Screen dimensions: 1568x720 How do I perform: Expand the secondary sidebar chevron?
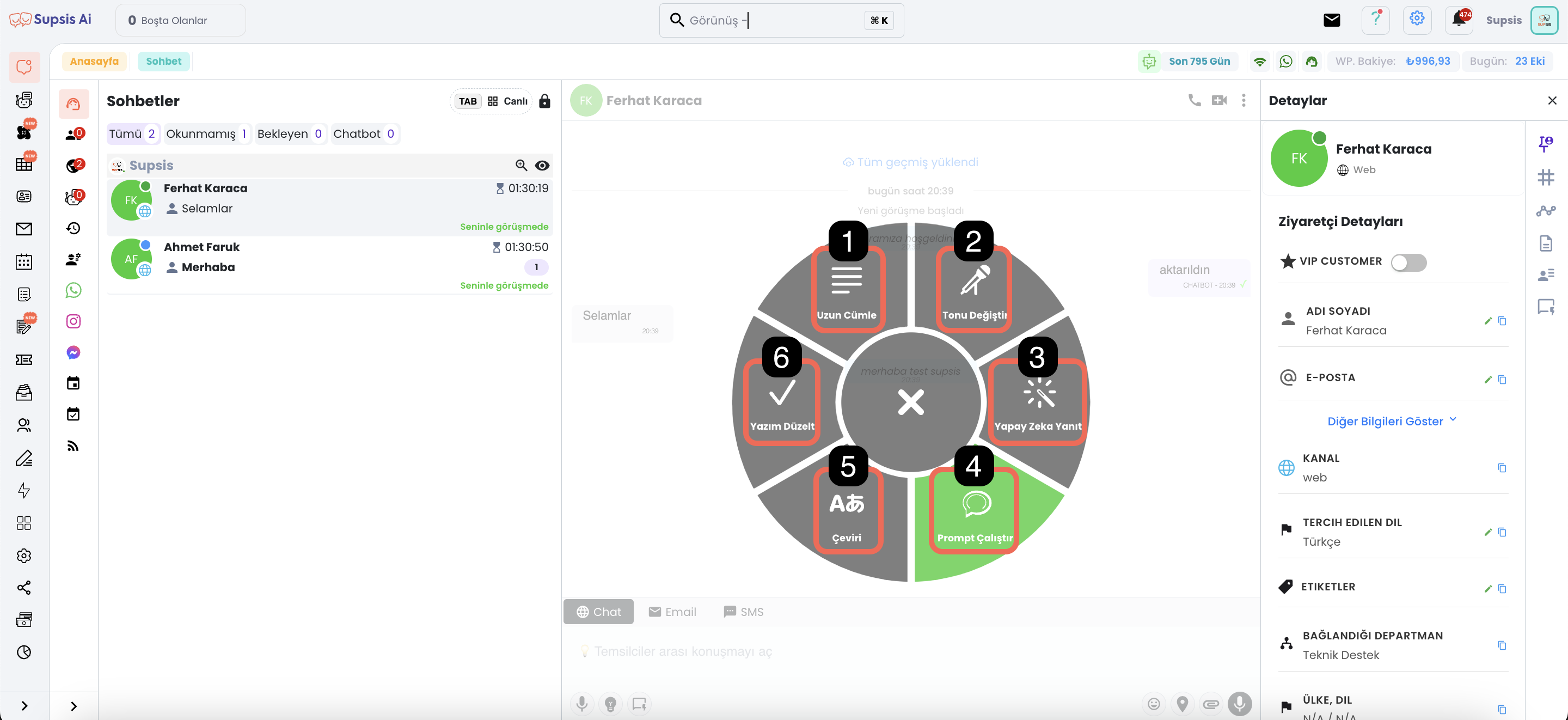73,705
